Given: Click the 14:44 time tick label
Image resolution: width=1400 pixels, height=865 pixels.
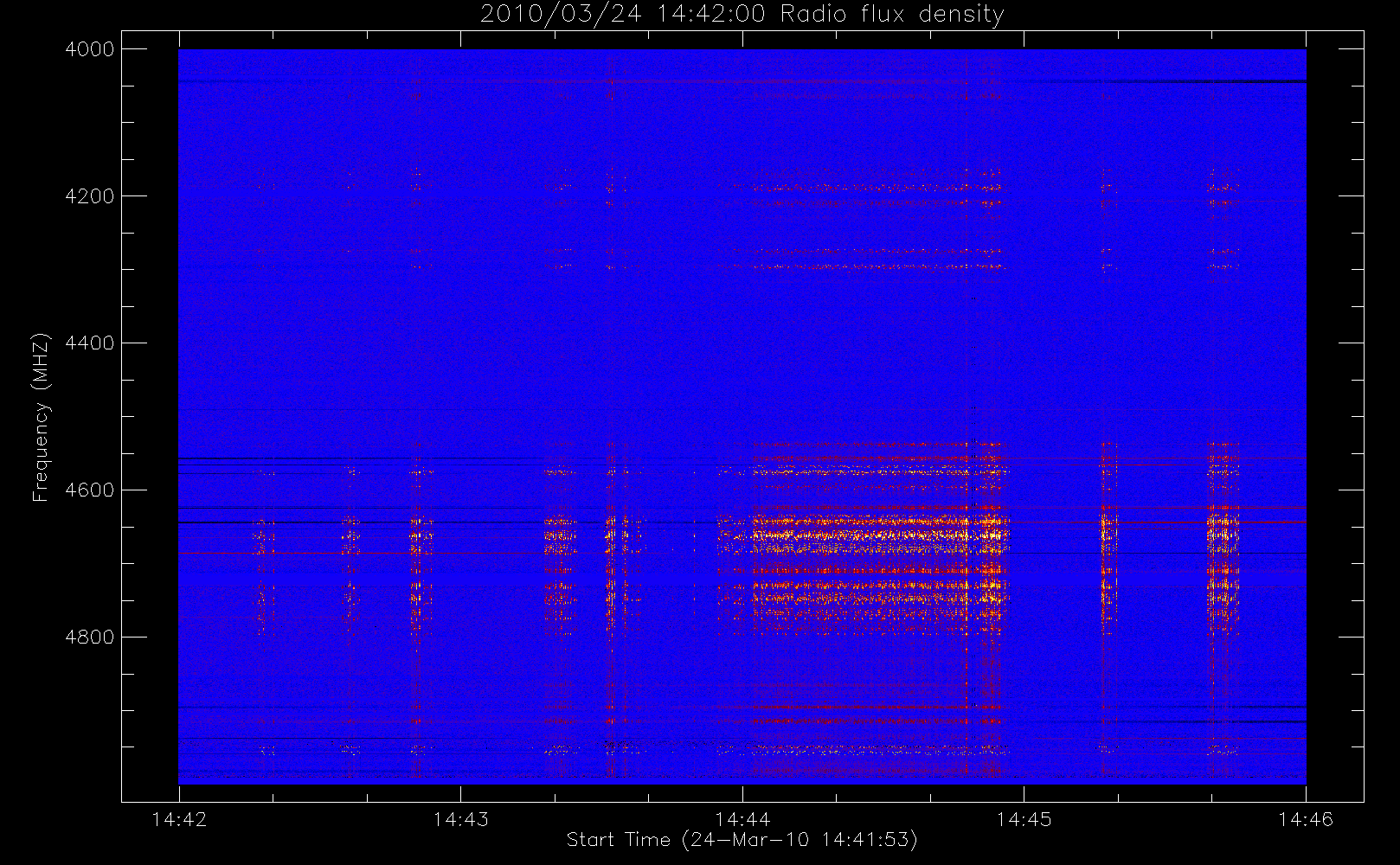Looking at the screenshot, I should point(742,819).
